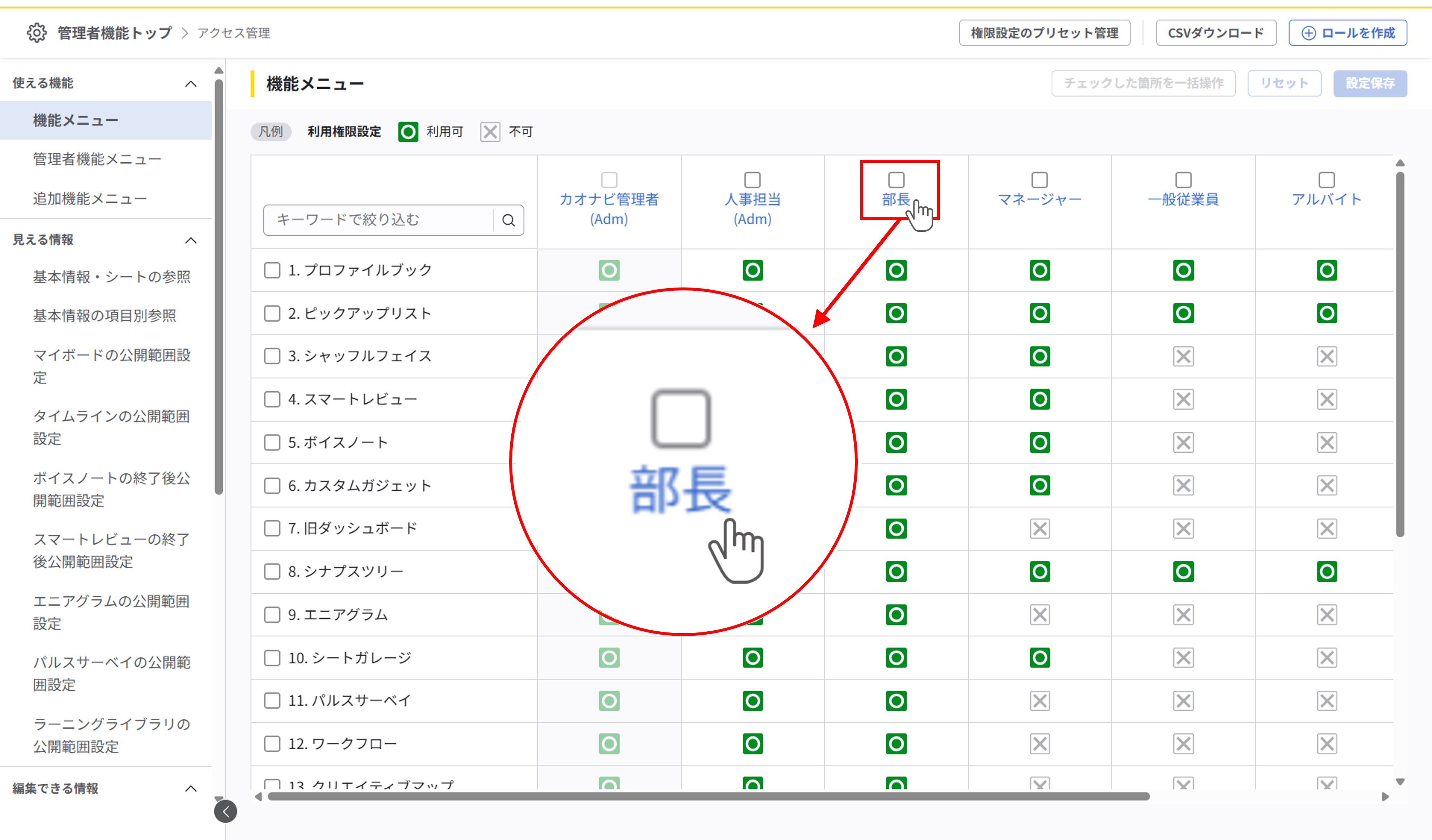The width and height of the screenshot is (1432, 840).
Task: Open パルスサーベイの公開範囲設定 in the sidebar
Action: tap(111, 673)
